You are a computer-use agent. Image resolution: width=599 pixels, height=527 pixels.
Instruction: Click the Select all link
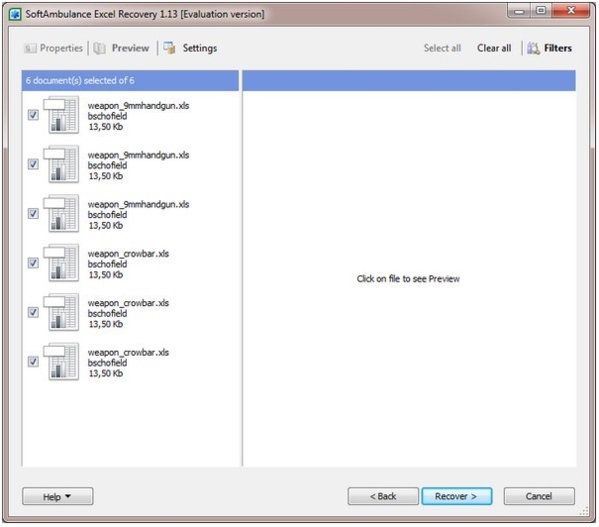tap(442, 48)
